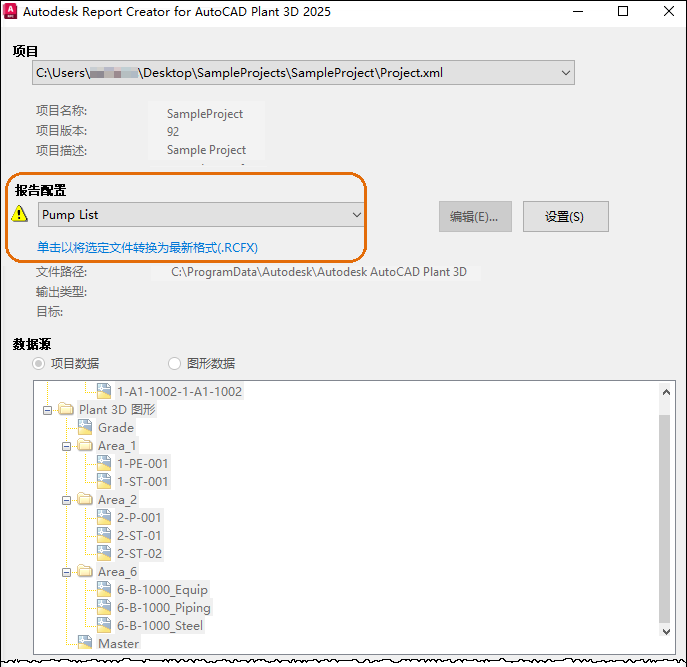Select the 1-A1-1002-1-A1-1002 tree item
The image size is (687, 667).
(180, 391)
